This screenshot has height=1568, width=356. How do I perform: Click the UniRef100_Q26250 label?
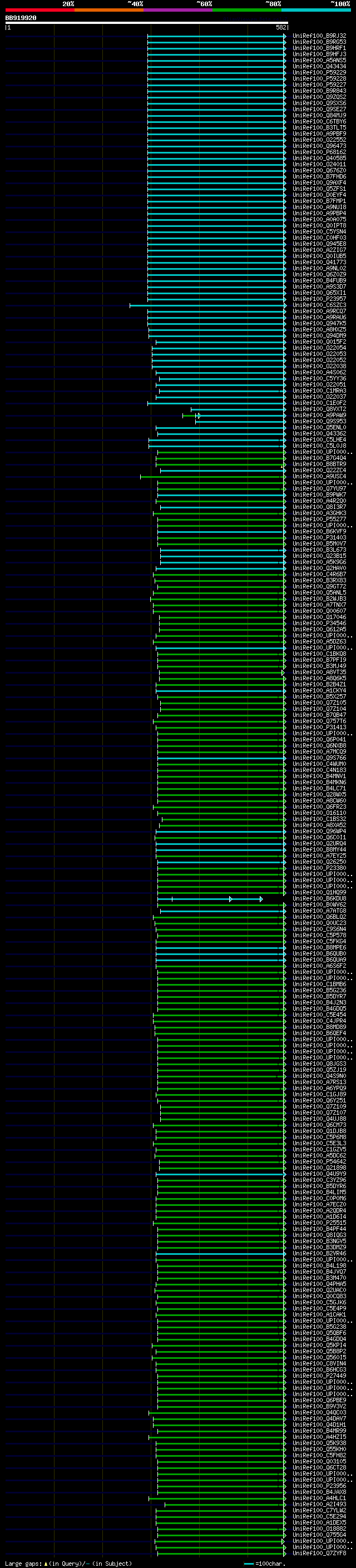pyautogui.click(x=319, y=861)
